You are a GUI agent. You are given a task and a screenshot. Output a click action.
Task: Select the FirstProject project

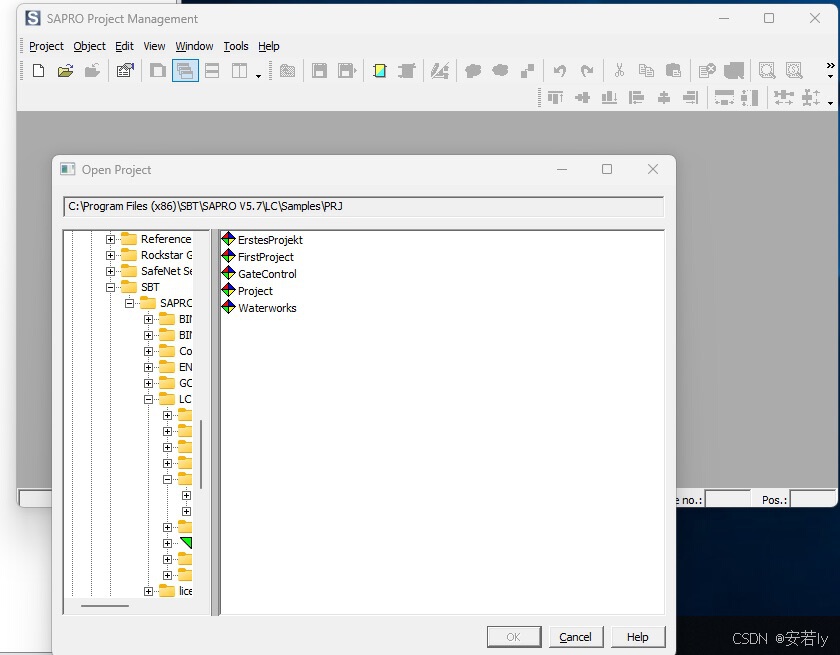click(x=266, y=257)
